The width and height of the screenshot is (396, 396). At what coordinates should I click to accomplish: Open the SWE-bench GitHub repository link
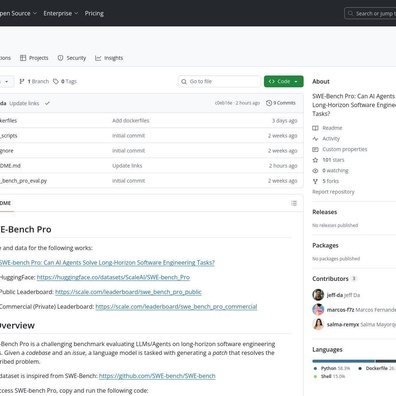click(157, 376)
